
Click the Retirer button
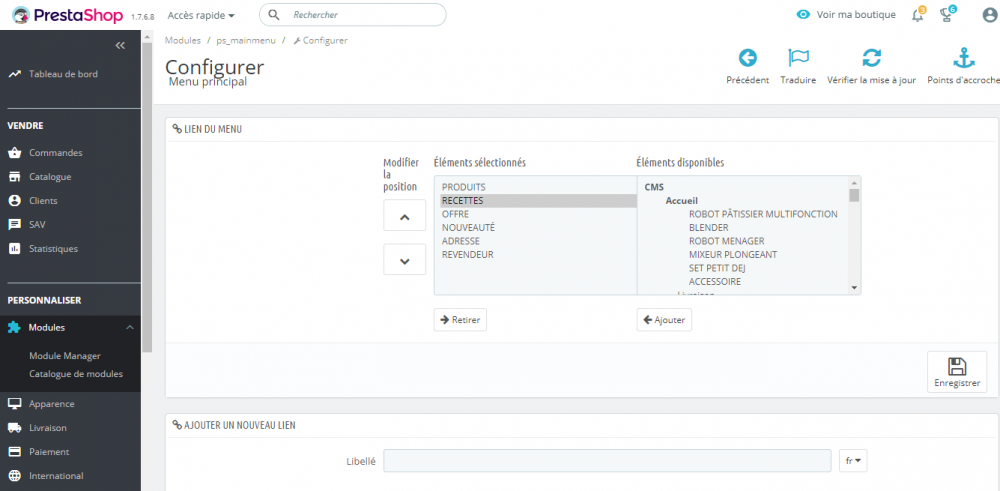tap(460, 320)
